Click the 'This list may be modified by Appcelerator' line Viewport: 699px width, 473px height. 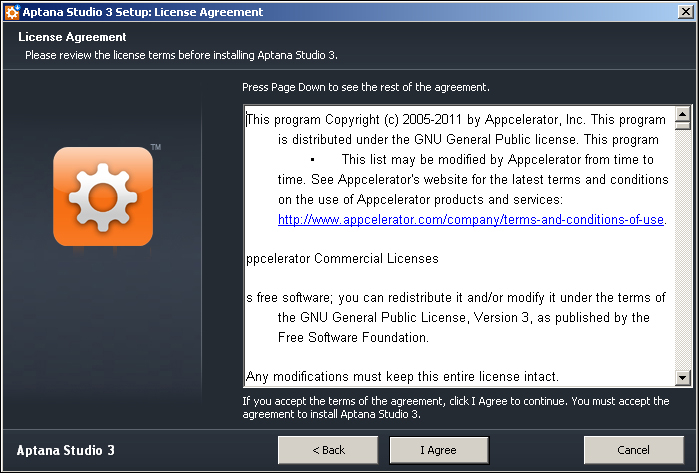click(x=498, y=160)
